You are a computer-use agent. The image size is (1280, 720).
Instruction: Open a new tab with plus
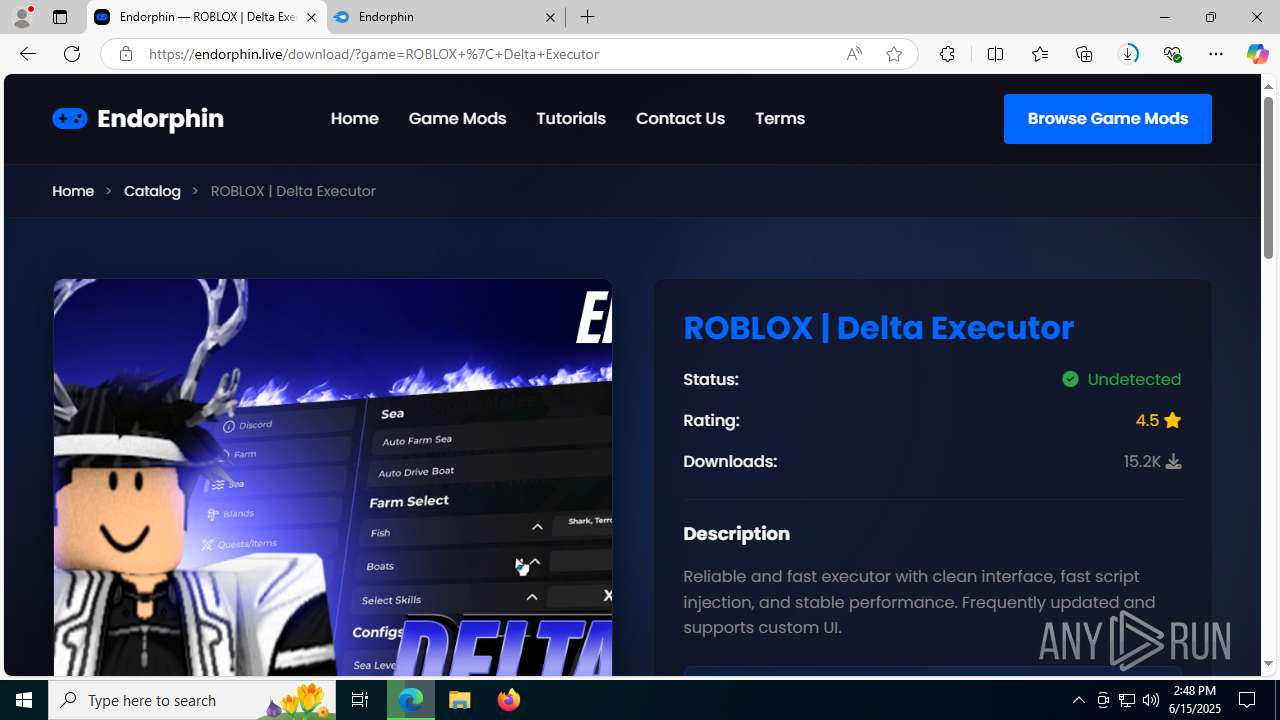[587, 17]
